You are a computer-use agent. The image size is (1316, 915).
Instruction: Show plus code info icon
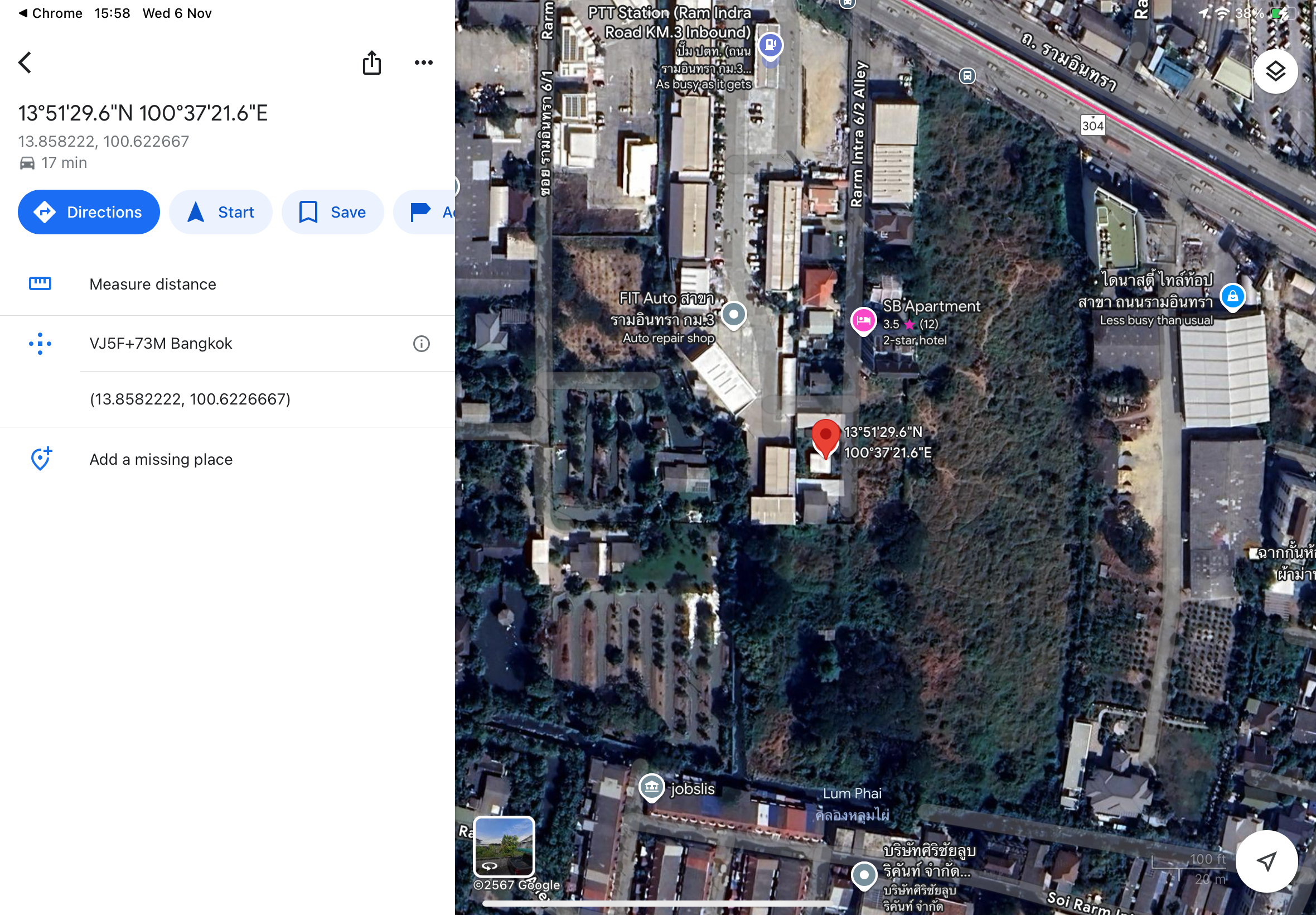tap(421, 344)
